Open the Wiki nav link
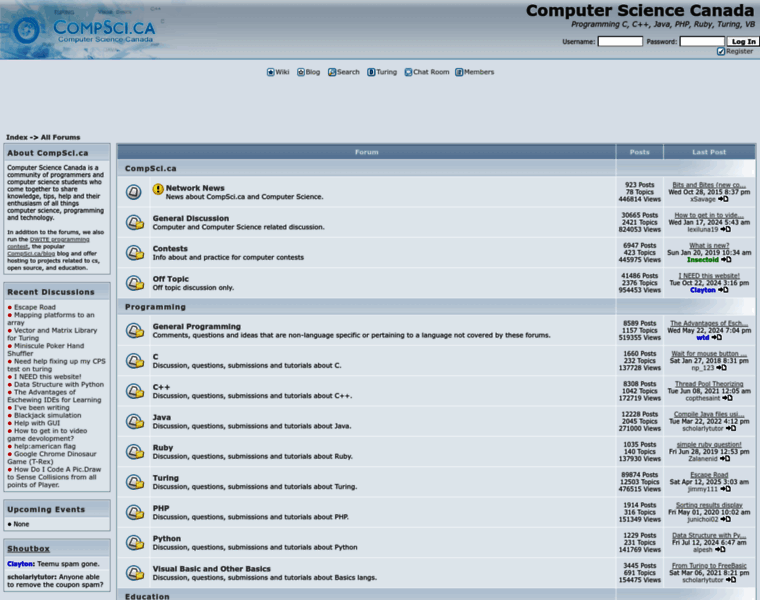This screenshot has width=760, height=600. point(278,72)
